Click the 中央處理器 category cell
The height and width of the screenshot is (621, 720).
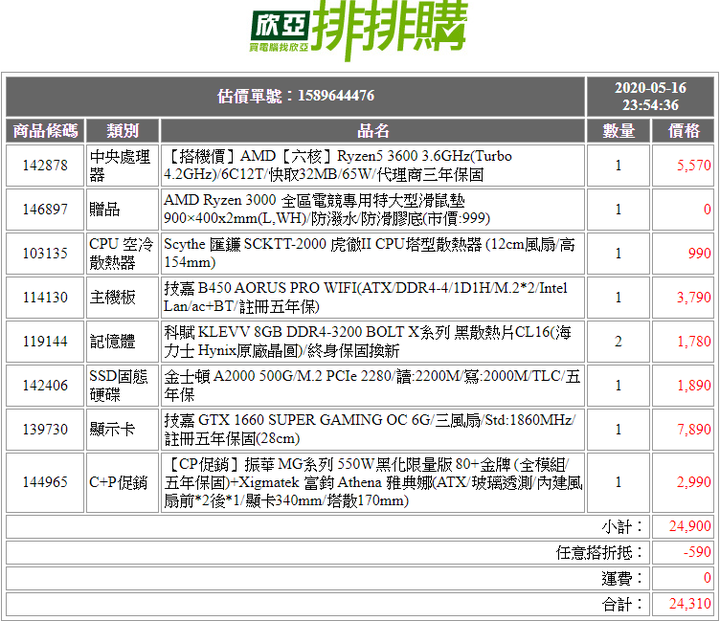[x=123, y=165]
